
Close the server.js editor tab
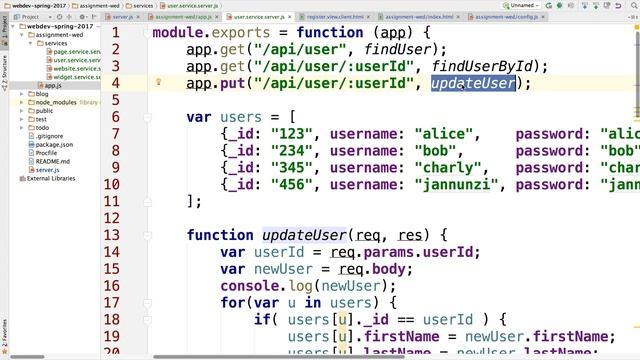click(138, 17)
